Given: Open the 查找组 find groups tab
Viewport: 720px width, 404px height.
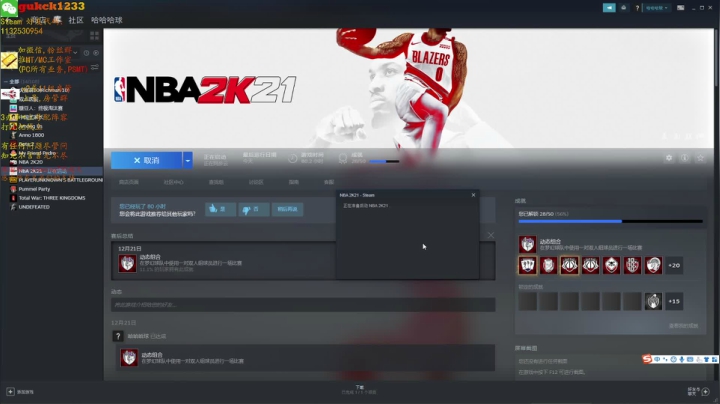Looking at the screenshot, I should [x=216, y=182].
